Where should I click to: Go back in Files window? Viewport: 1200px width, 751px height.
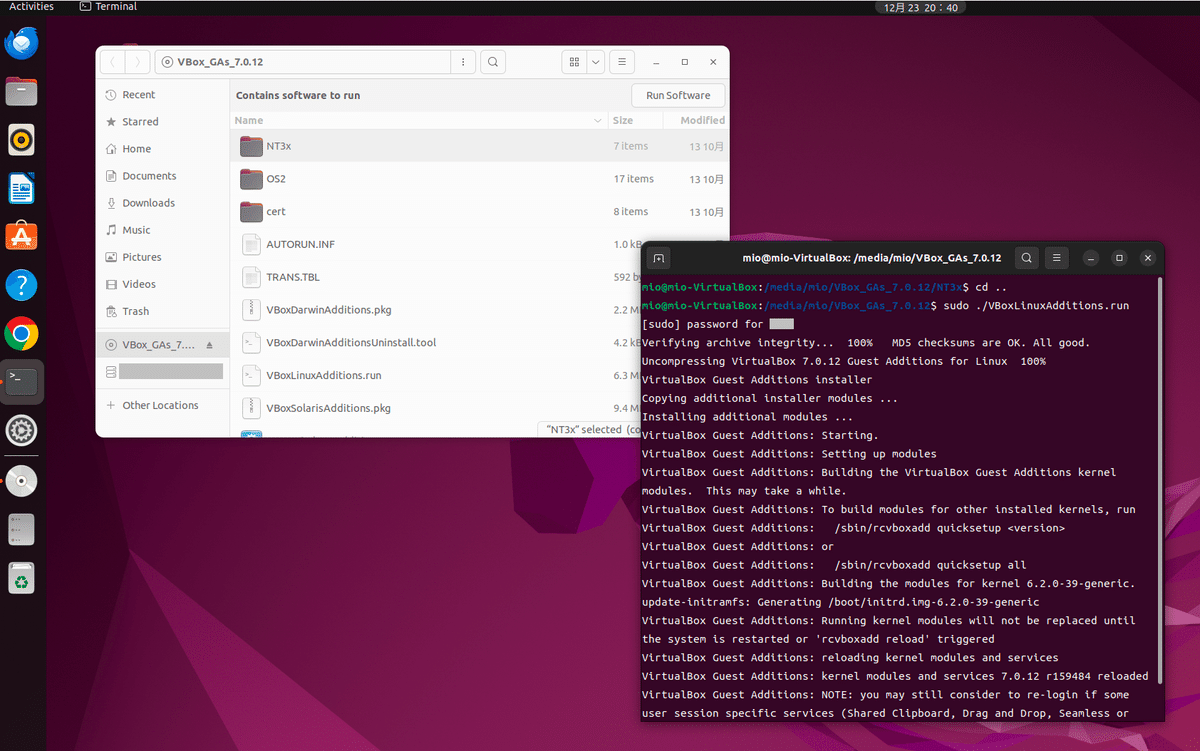click(113, 62)
